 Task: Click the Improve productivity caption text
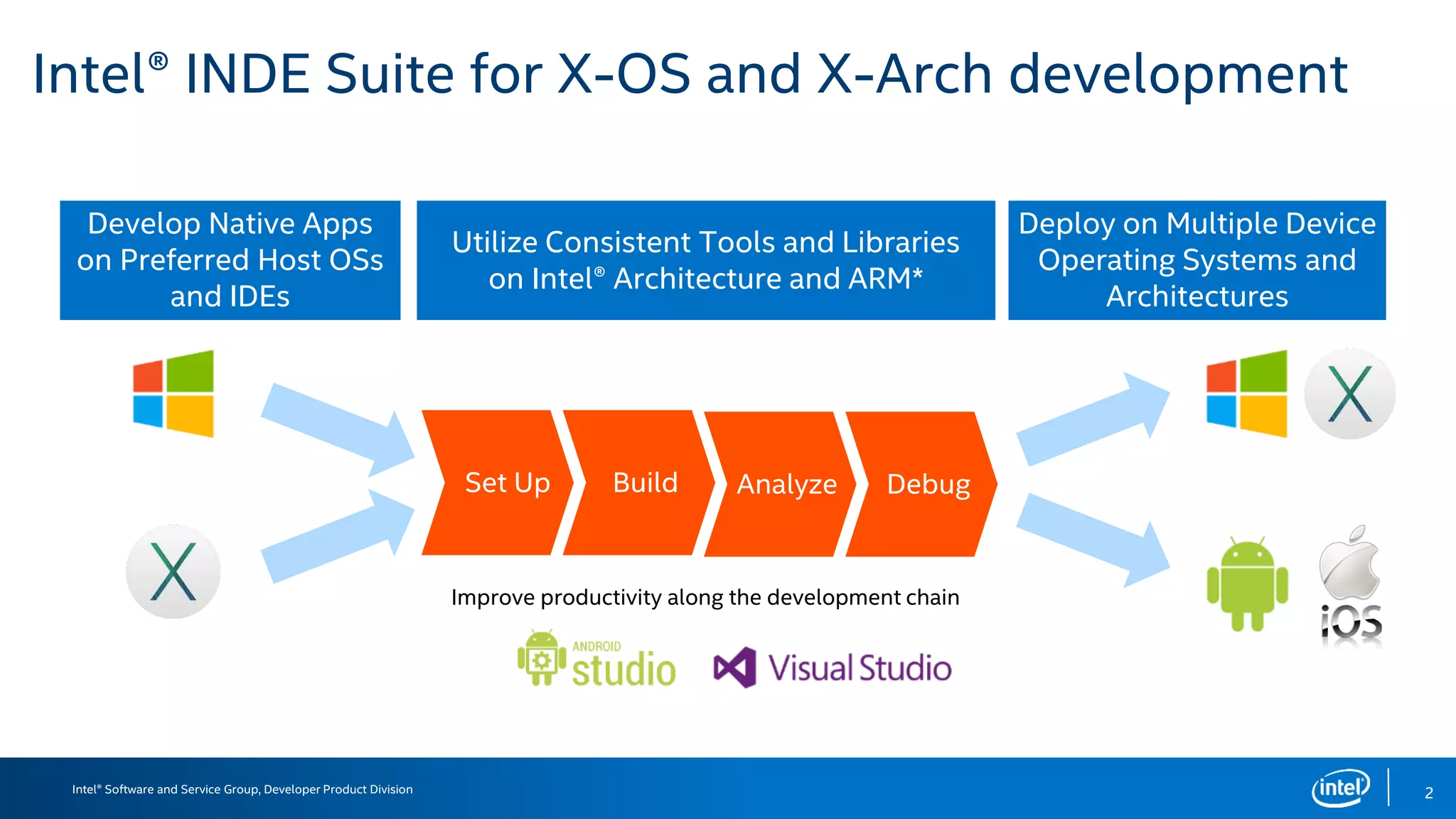pos(705,597)
